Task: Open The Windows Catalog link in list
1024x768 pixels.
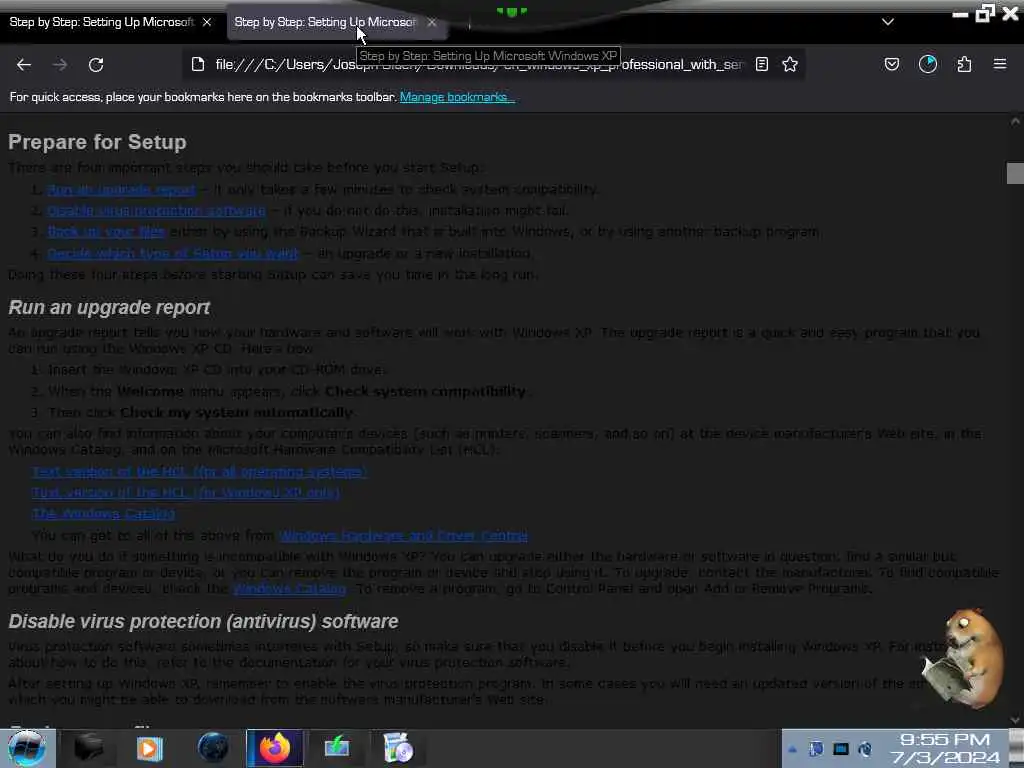Action: [104, 514]
